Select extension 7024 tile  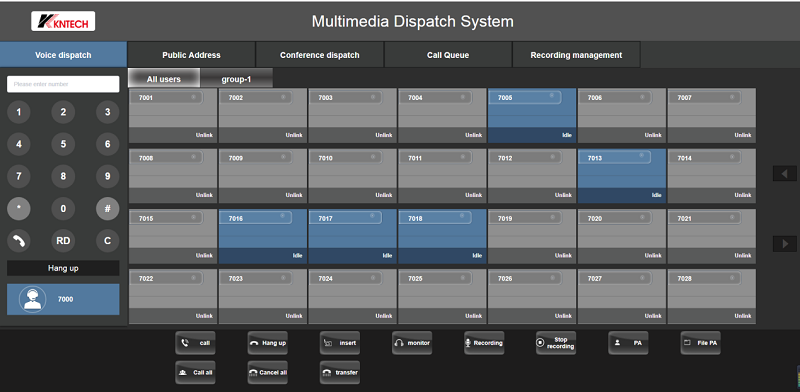point(353,297)
